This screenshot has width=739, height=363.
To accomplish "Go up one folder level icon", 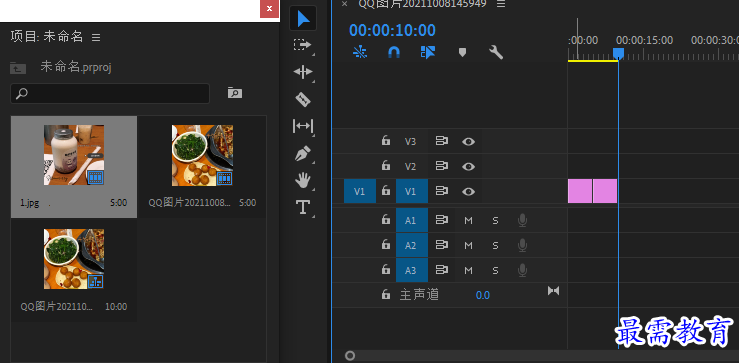I will click(x=18, y=68).
